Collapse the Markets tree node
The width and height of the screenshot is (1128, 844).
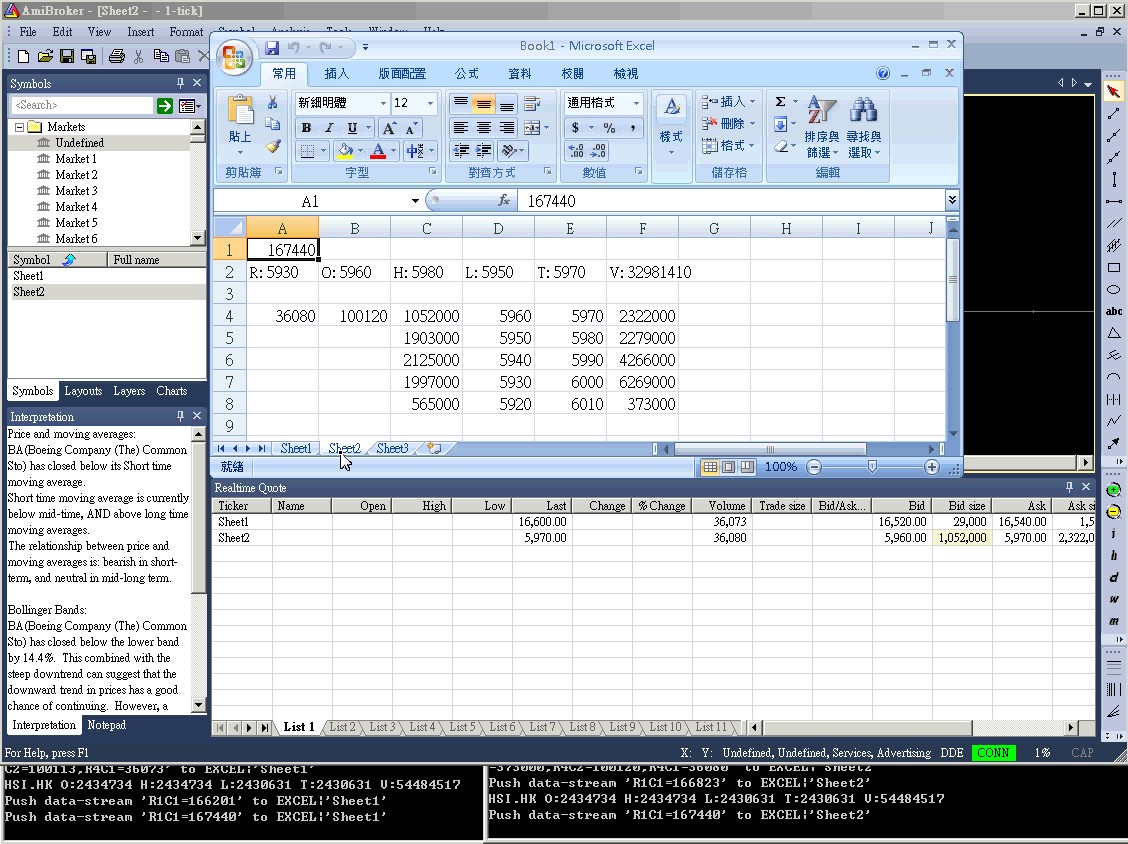coord(19,127)
